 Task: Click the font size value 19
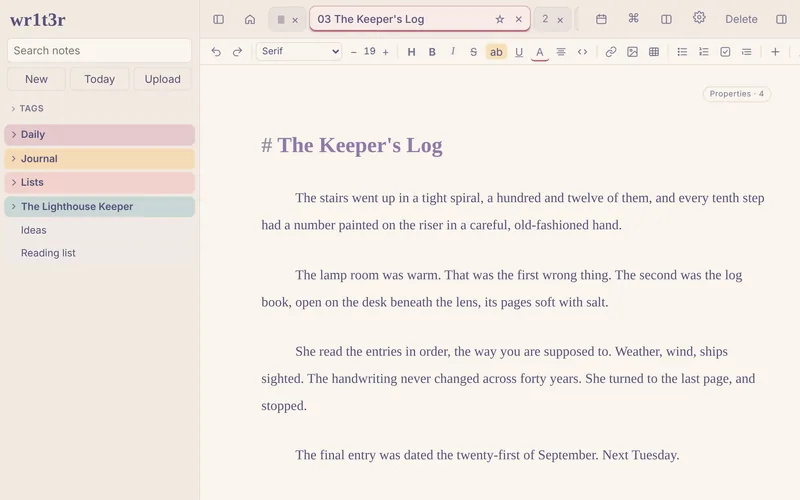[369, 52]
